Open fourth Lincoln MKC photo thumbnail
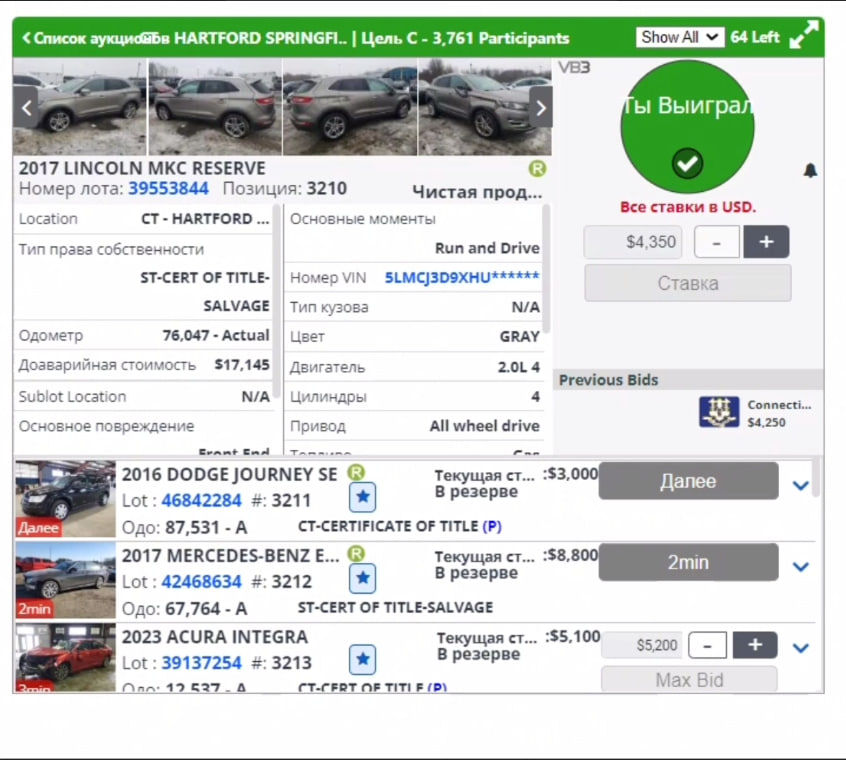 [x=485, y=107]
